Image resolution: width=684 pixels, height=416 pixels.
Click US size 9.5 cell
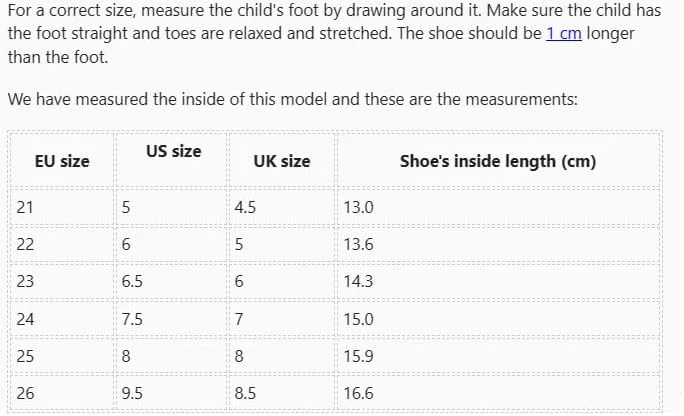coord(132,393)
